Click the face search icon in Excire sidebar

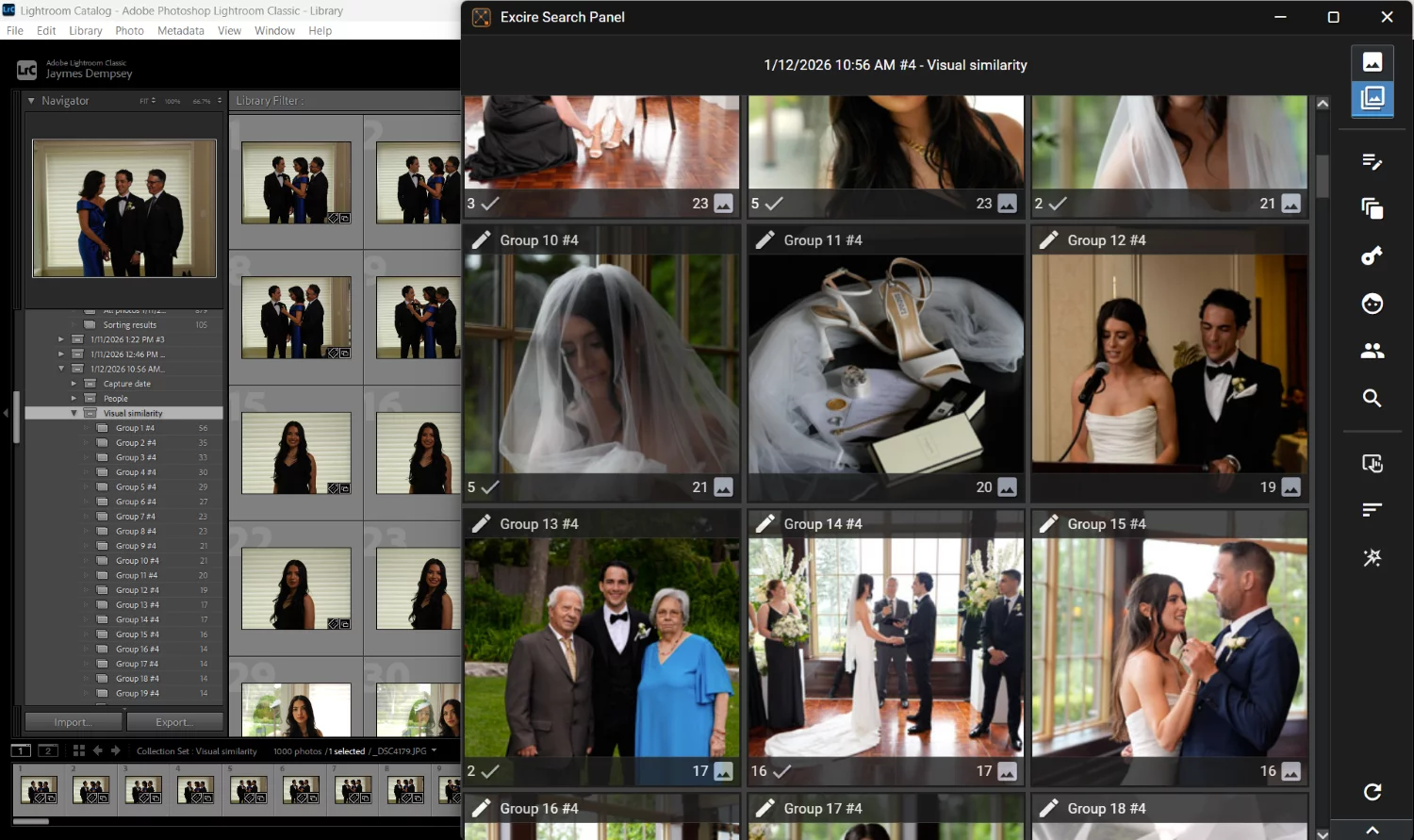(x=1372, y=304)
